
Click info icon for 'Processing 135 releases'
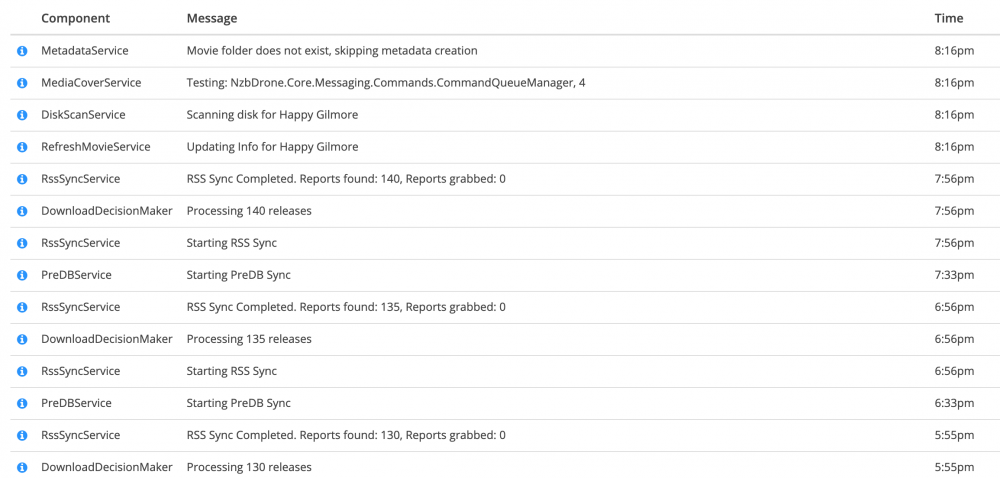22,339
